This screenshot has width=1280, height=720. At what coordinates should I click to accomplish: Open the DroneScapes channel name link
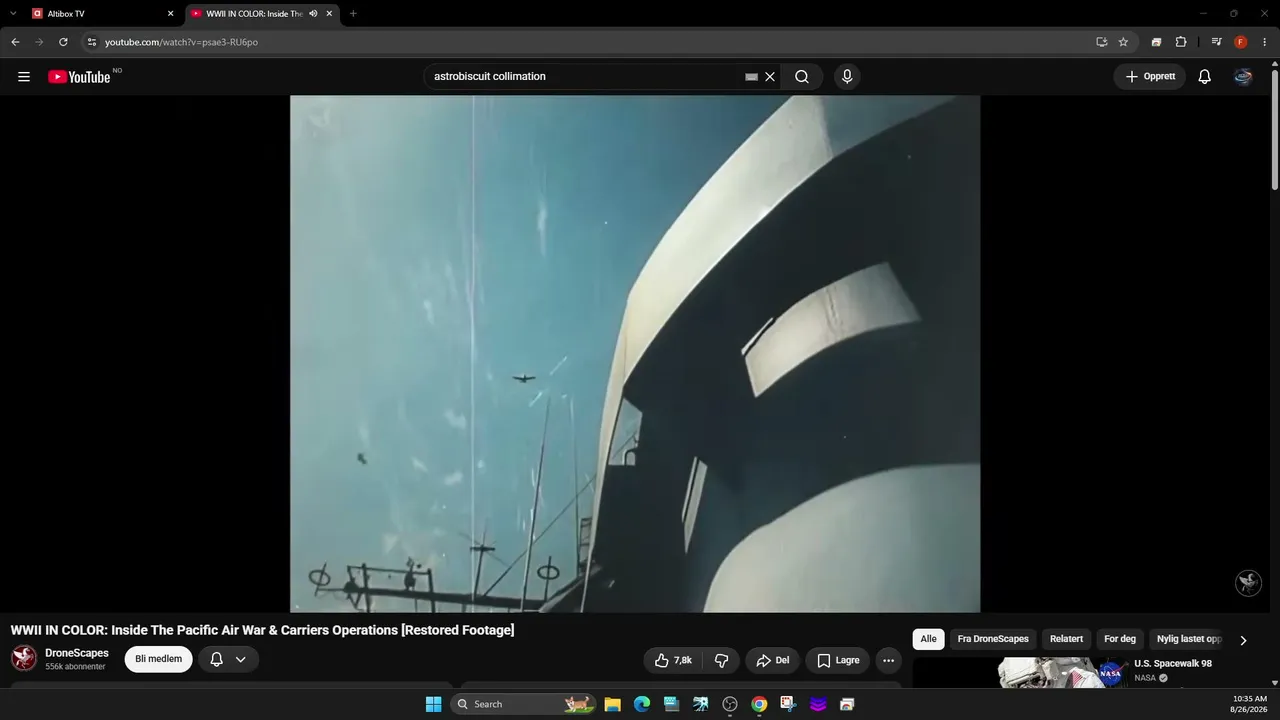77,653
